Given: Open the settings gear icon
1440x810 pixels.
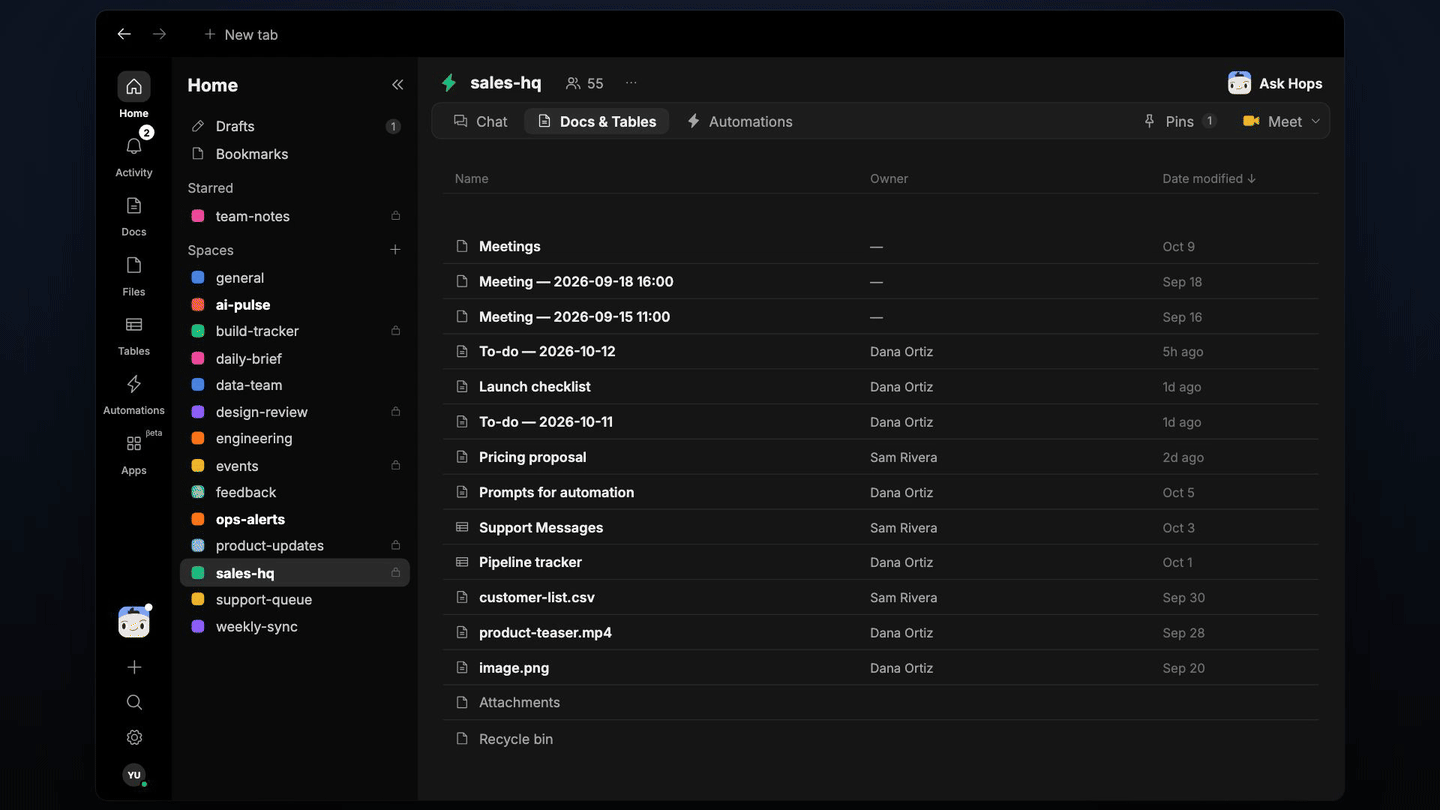Looking at the screenshot, I should (134, 737).
